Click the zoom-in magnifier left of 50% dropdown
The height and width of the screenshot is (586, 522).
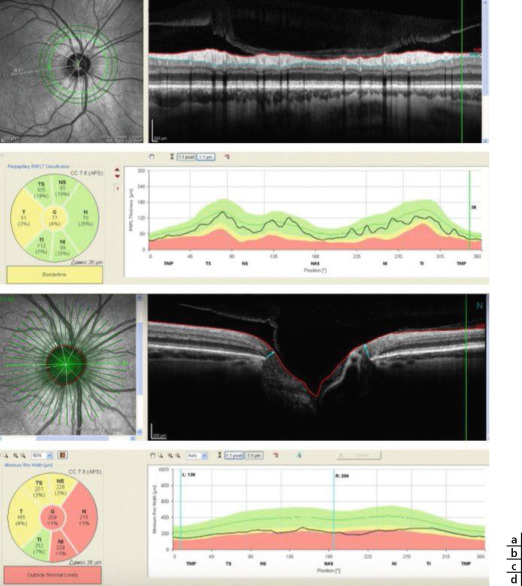coord(16,456)
